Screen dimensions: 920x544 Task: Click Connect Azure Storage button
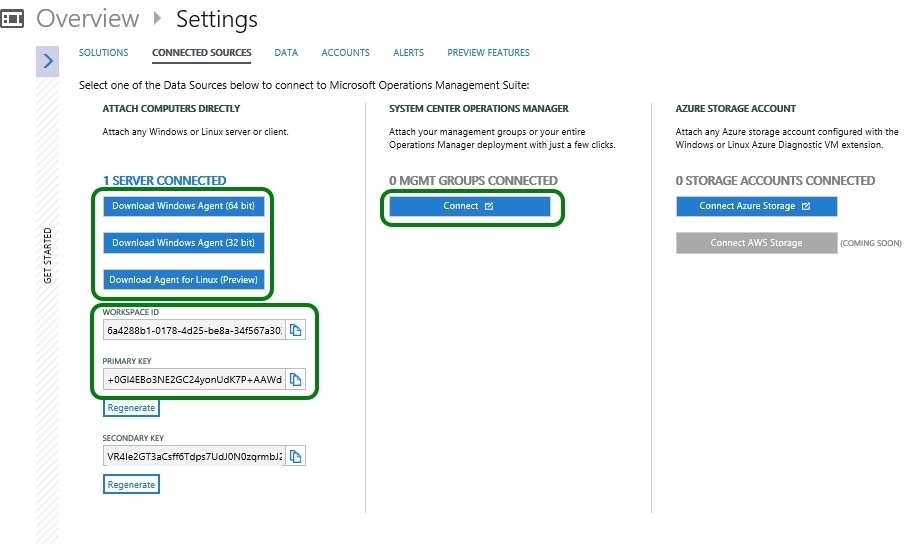pos(756,206)
